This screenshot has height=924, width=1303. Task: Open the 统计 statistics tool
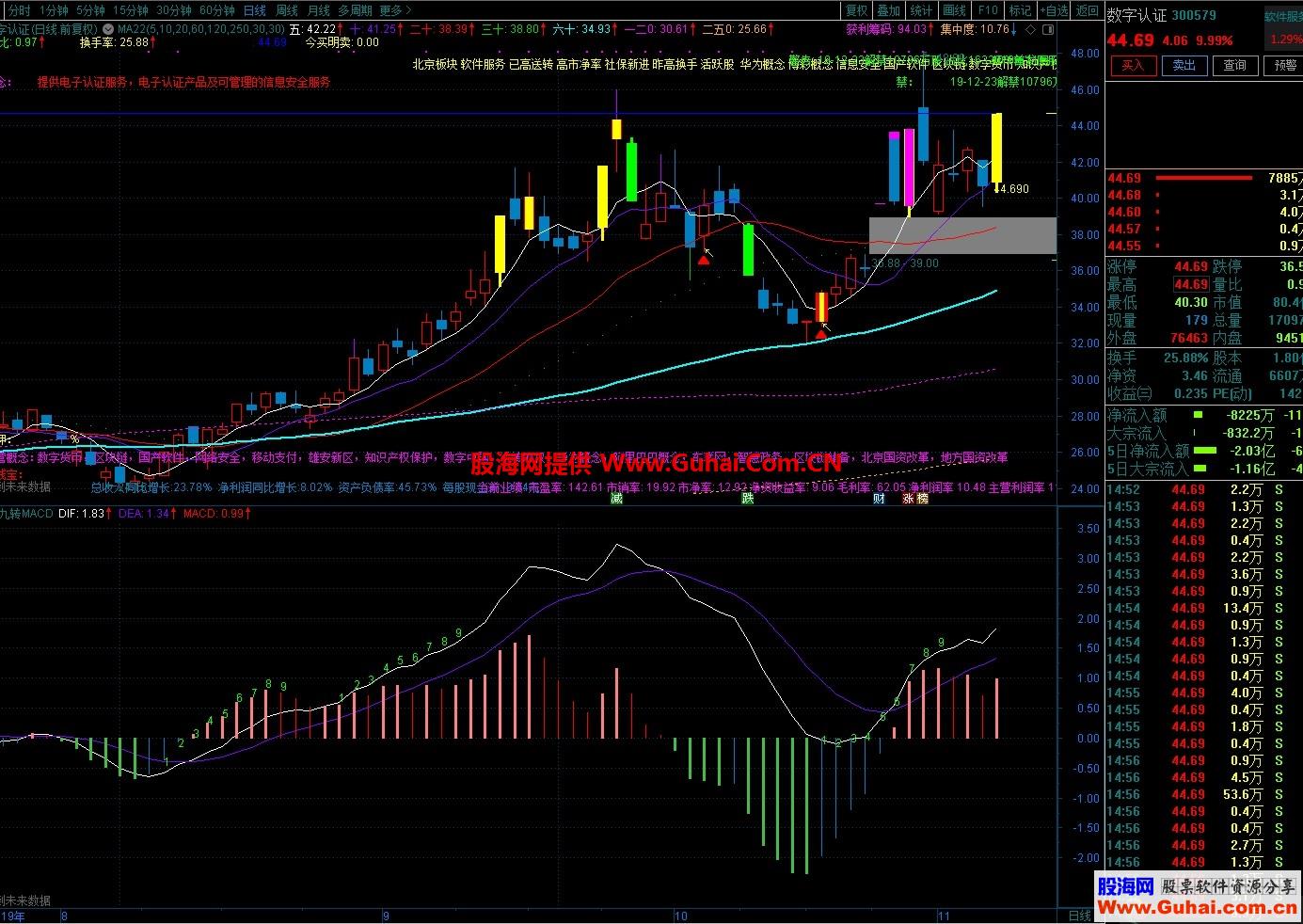tap(922, 10)
